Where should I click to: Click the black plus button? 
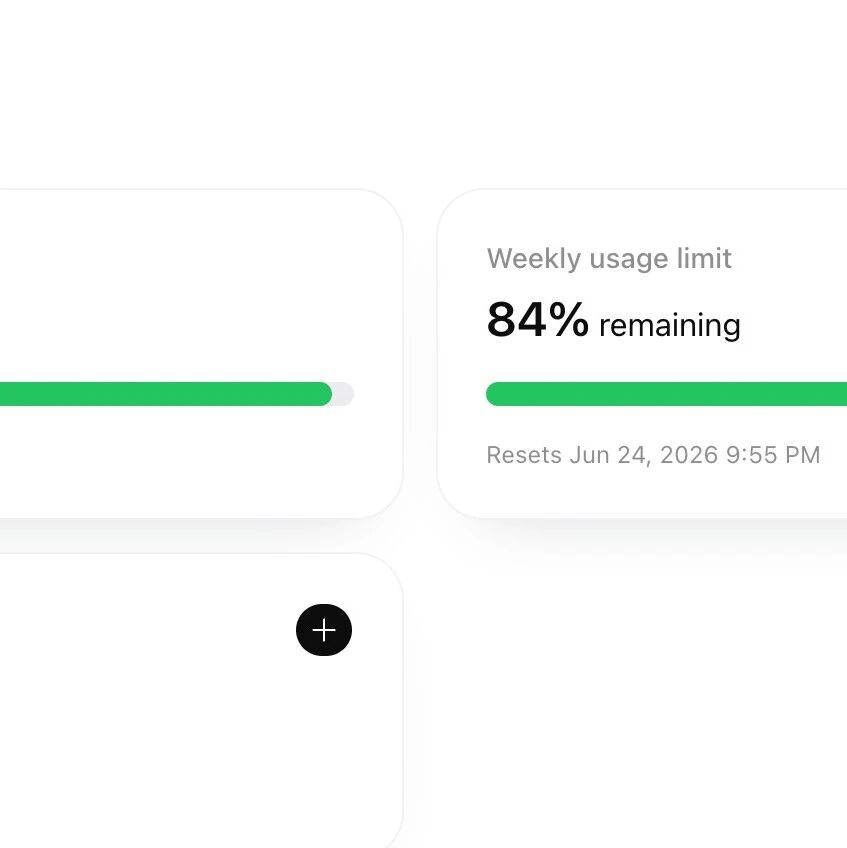click(324, 630)
